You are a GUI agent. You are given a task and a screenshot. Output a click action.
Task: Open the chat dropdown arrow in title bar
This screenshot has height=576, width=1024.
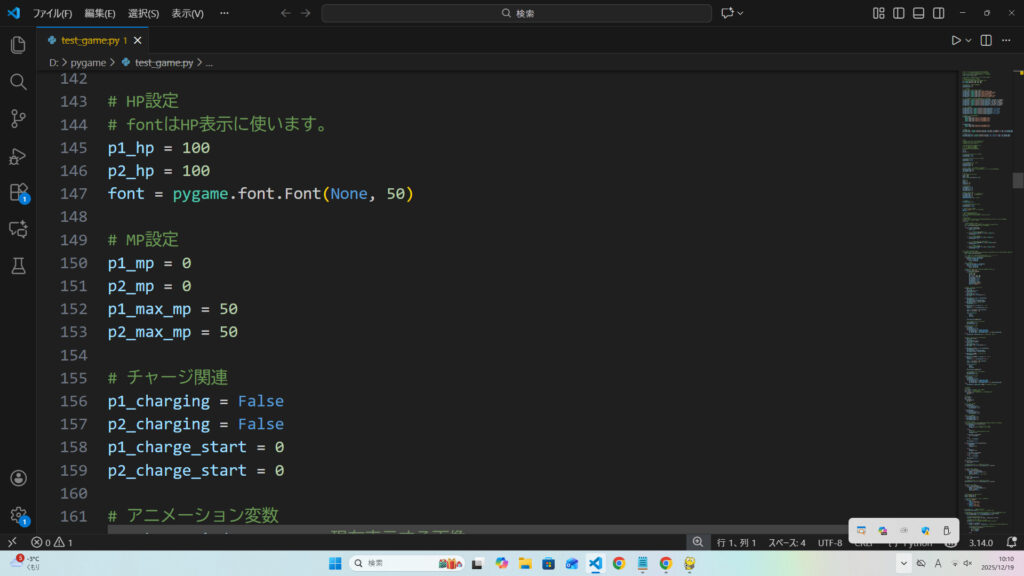click(741, 13)
